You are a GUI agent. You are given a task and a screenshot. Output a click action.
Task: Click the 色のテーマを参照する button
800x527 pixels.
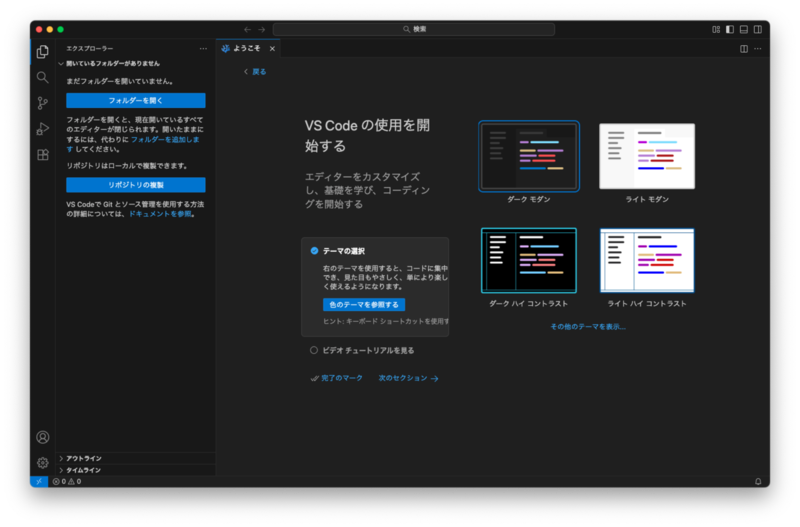click(x=364, y=305)
